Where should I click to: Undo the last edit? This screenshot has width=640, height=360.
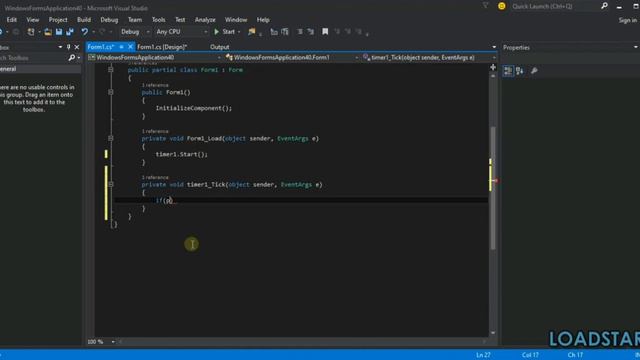(84, 32)
